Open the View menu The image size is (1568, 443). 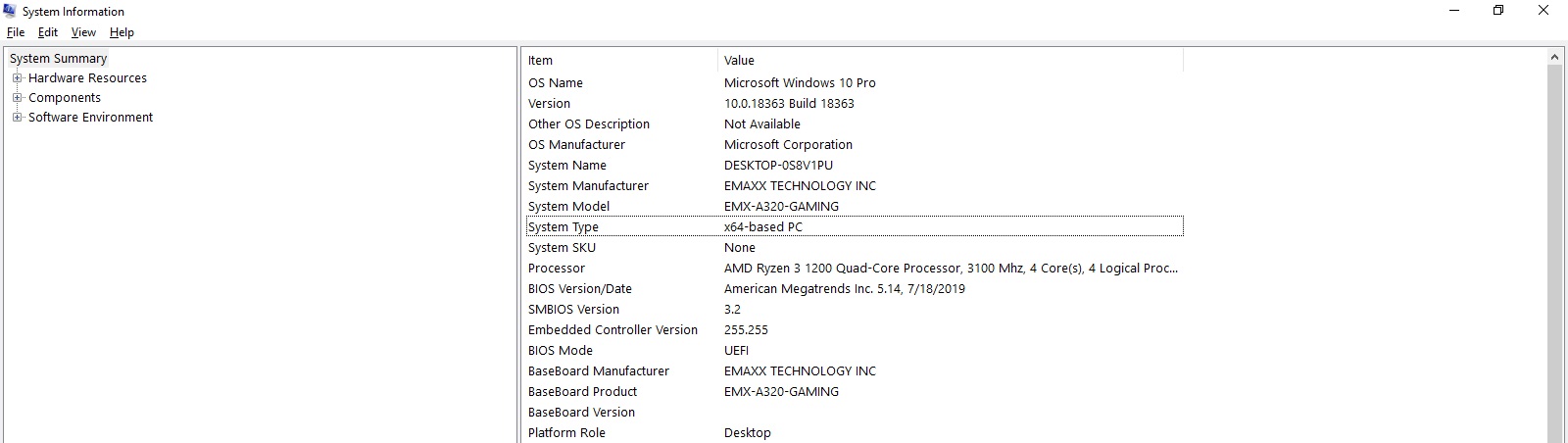[x=83, y=32]
